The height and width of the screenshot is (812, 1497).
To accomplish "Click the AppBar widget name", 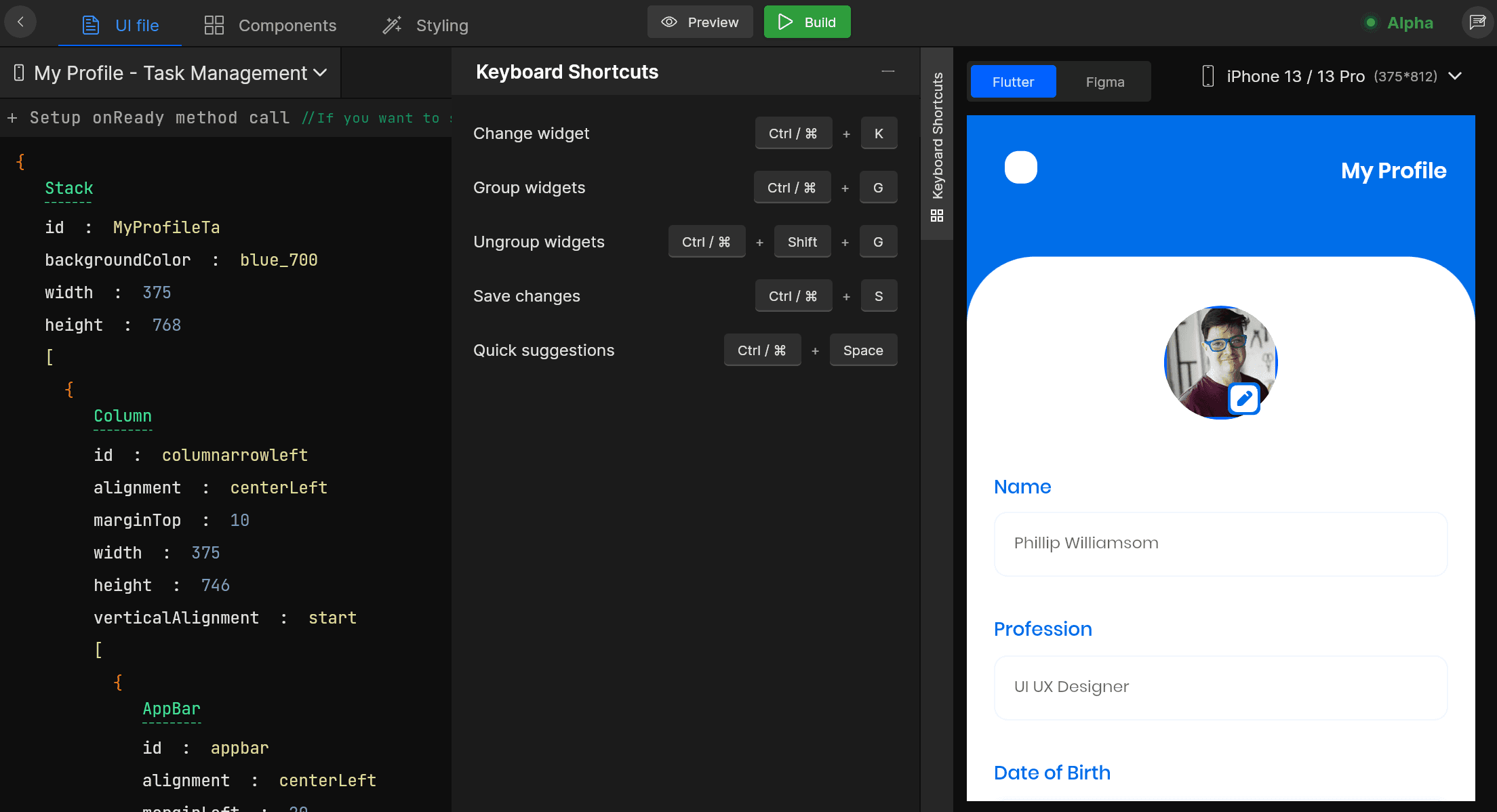I will [172, 708].
